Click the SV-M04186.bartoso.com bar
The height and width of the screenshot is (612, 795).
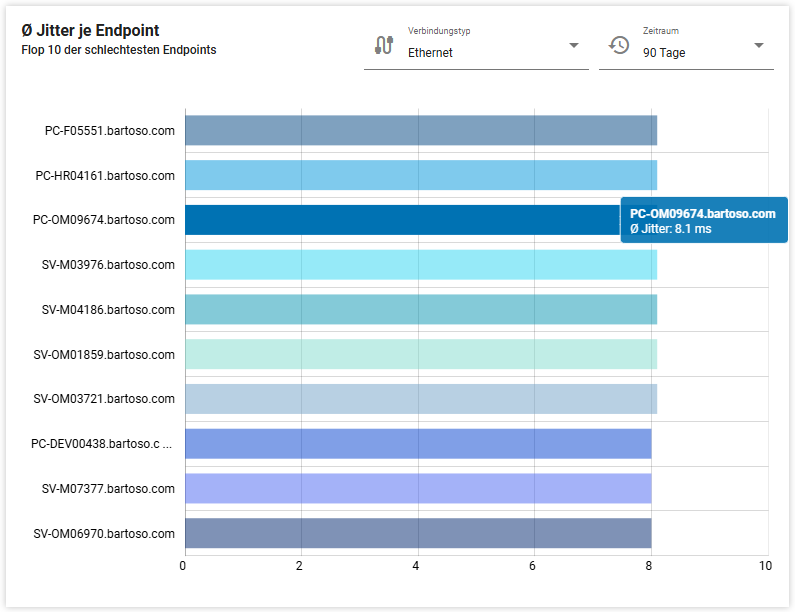tap(420, 309)
